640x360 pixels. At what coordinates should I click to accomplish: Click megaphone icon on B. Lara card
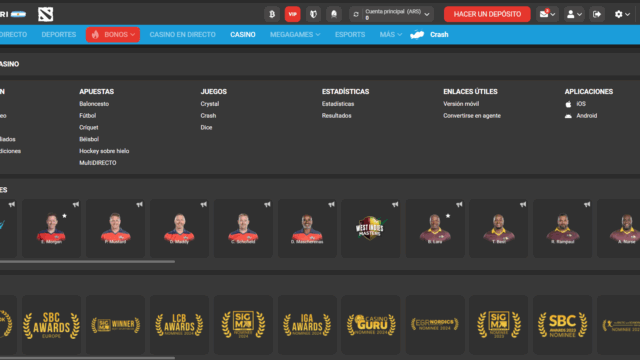point(459,204)
